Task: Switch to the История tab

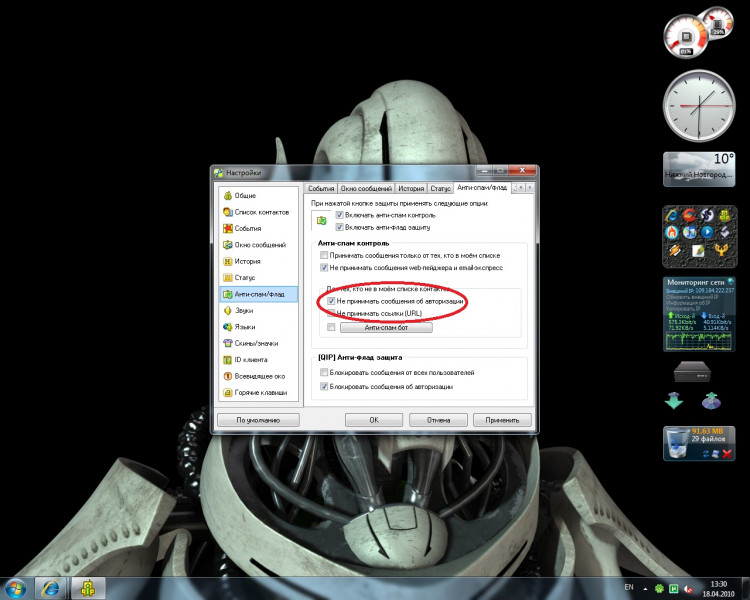Action: click(411, 188)
